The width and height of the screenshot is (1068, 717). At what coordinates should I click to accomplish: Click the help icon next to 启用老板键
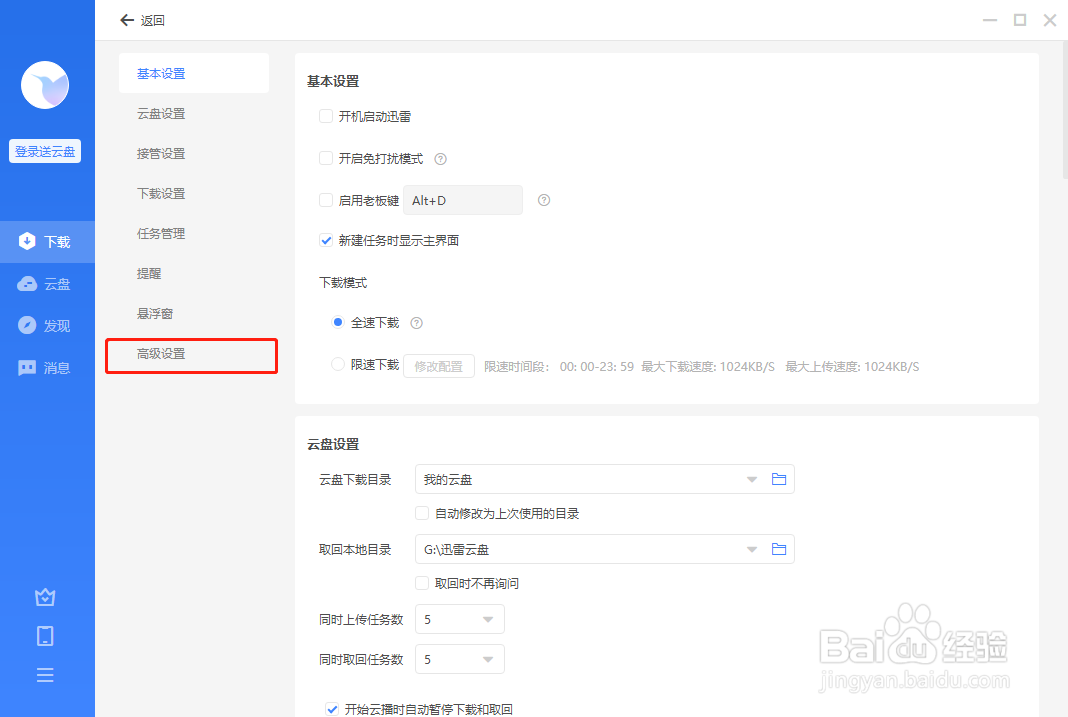click(543, 200)
